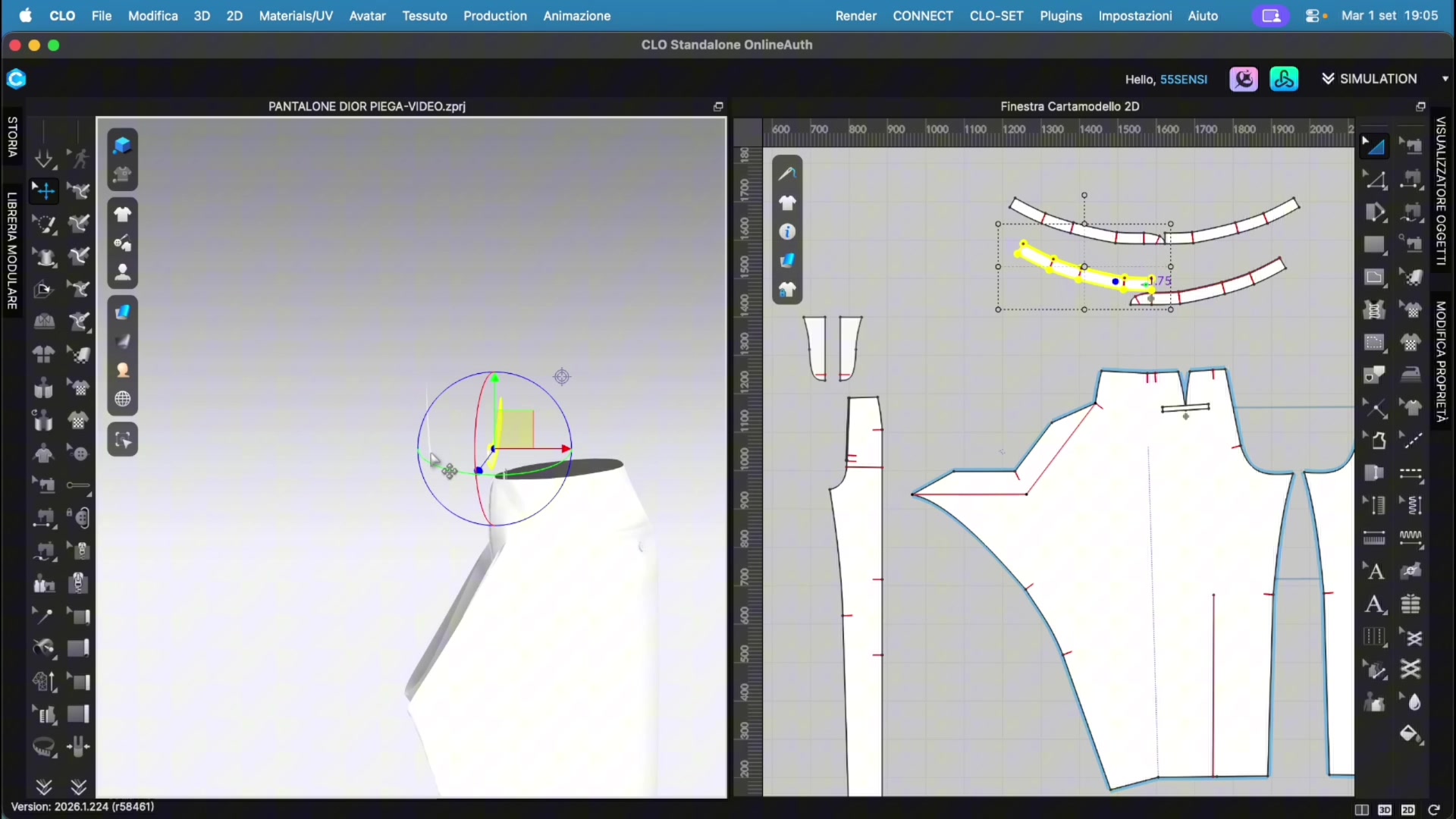Open the Plugins menu
This screenshot has height=819, width=1456.
pos(1061,15)
